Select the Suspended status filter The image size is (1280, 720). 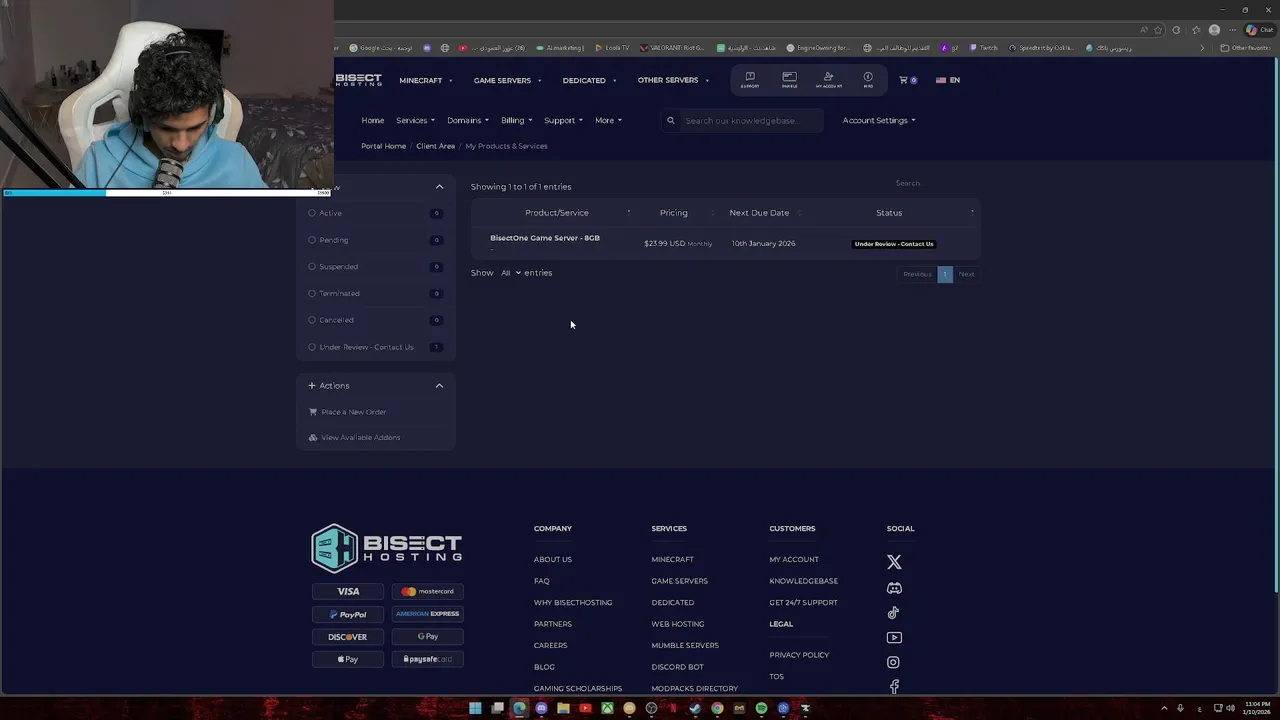pyautogui.click(x=376, y=267)
